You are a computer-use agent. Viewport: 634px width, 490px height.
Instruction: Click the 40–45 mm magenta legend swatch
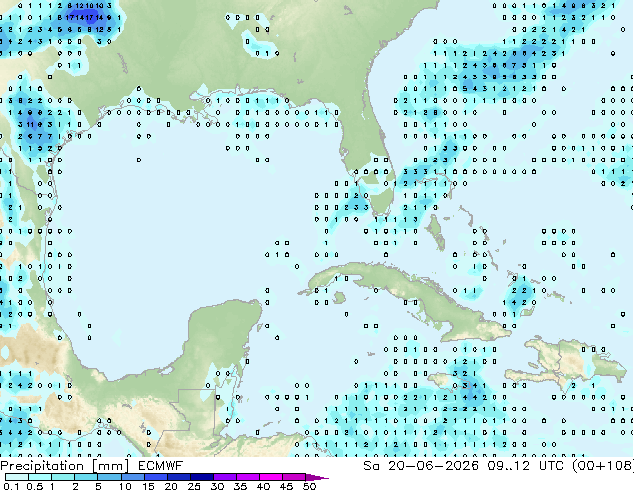(x=270, y=477)
